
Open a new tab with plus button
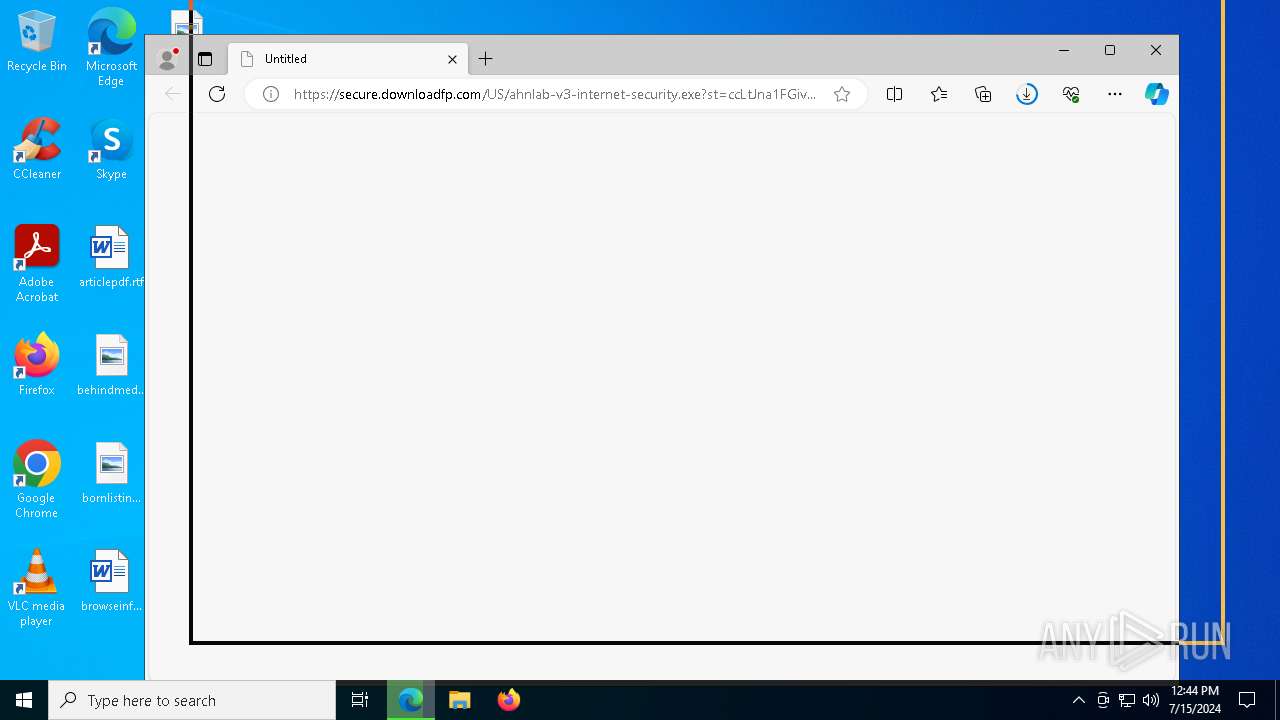tap(485, 59)
